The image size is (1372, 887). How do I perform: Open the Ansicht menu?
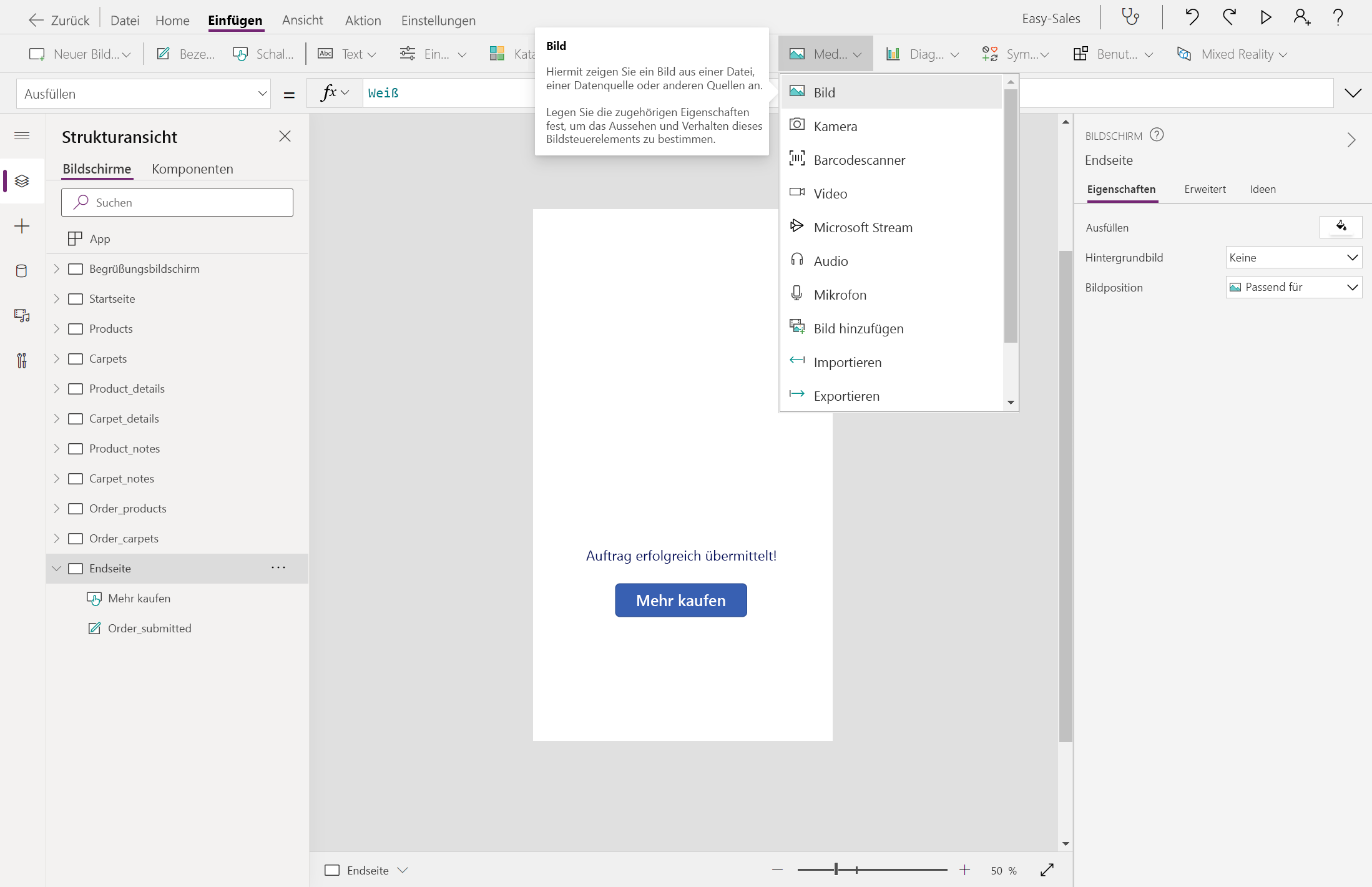coord(302,20)
